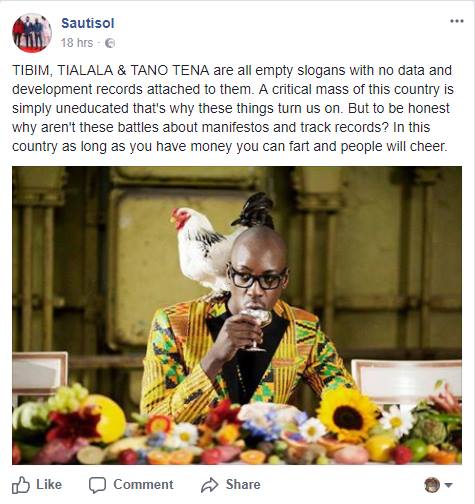Screen dimensions: 475x504
Task: Expand the post-as profile selector arrow
Action: click(448, 485)
